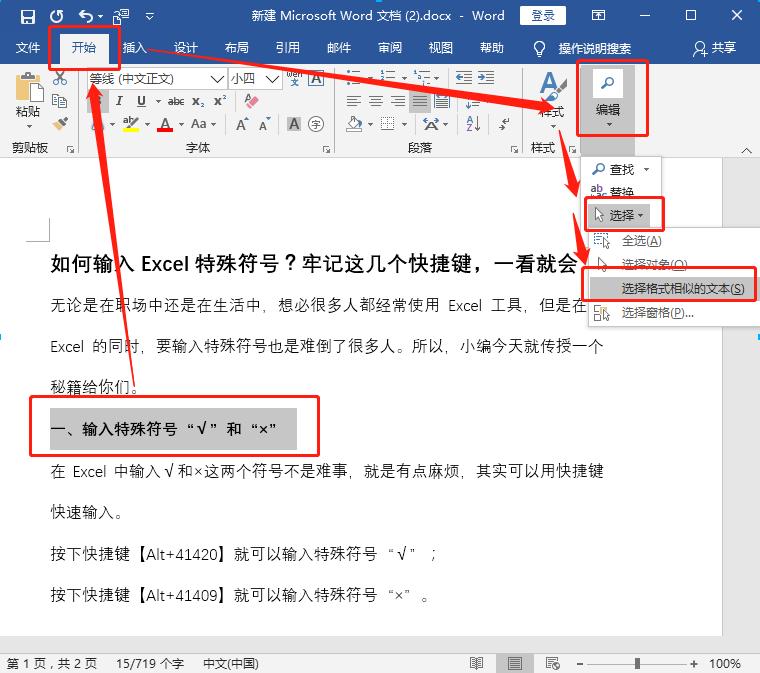Viewport: 760px width, 673px height.
Task: Open the Aa change case dropdown
Action: coord(203,124)
